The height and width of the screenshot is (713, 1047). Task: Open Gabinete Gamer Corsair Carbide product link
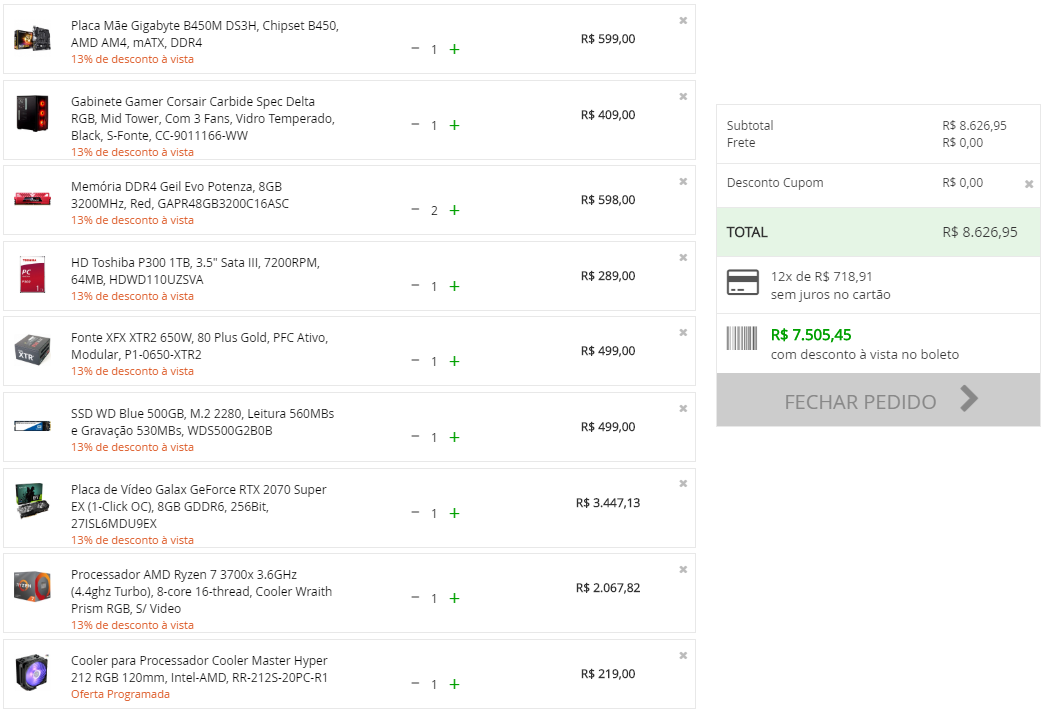coord(203,118)
